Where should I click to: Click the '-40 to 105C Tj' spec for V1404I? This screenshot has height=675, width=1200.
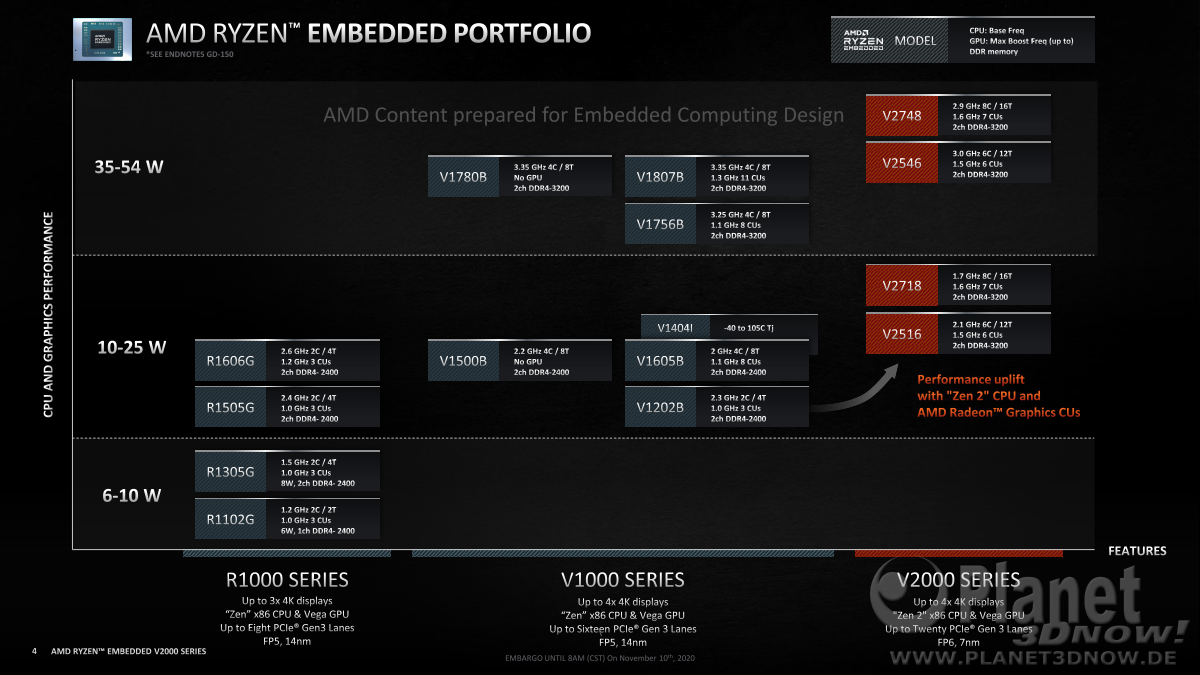750,328
